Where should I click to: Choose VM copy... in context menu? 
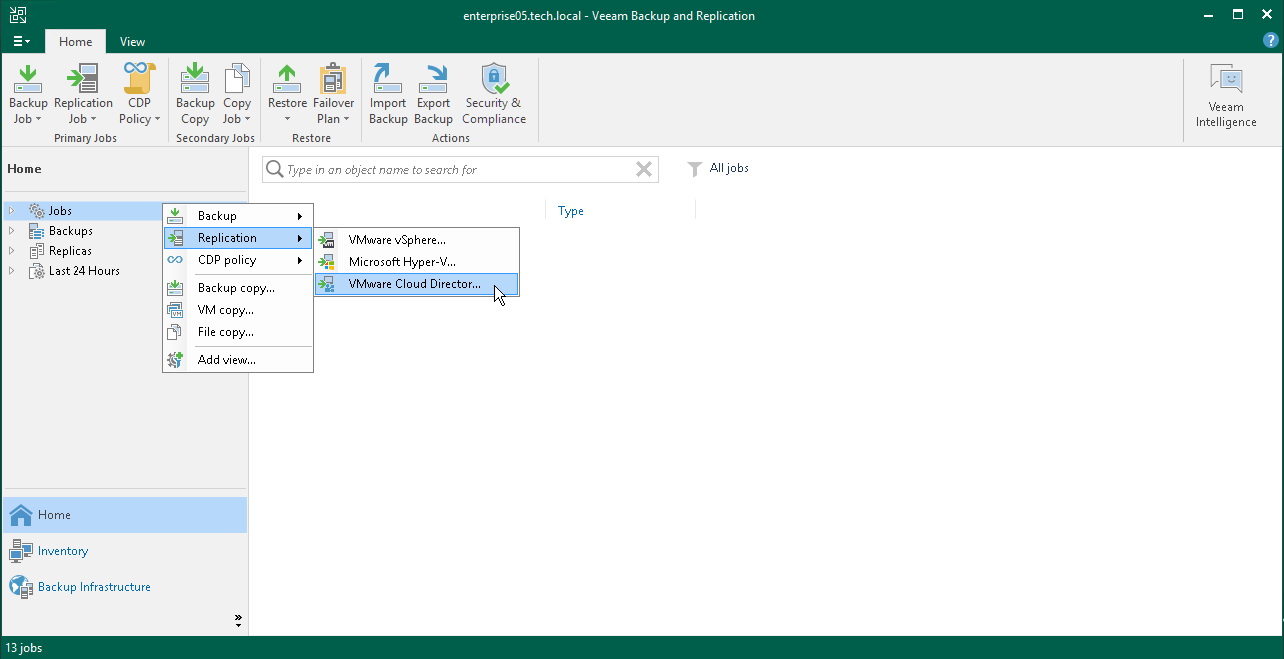(x=238, y=310)
